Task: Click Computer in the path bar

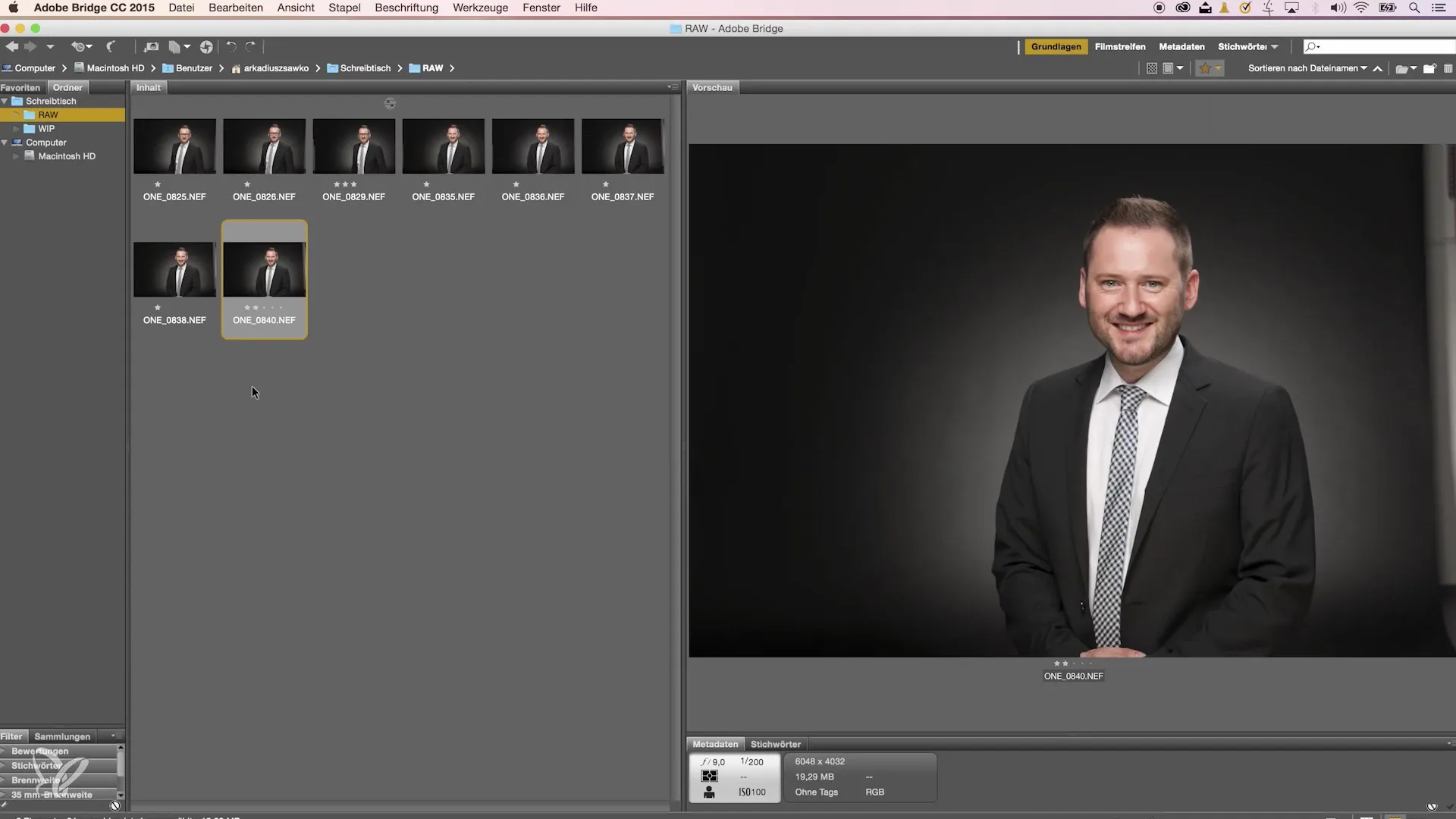Action: (x=35, y=68)
